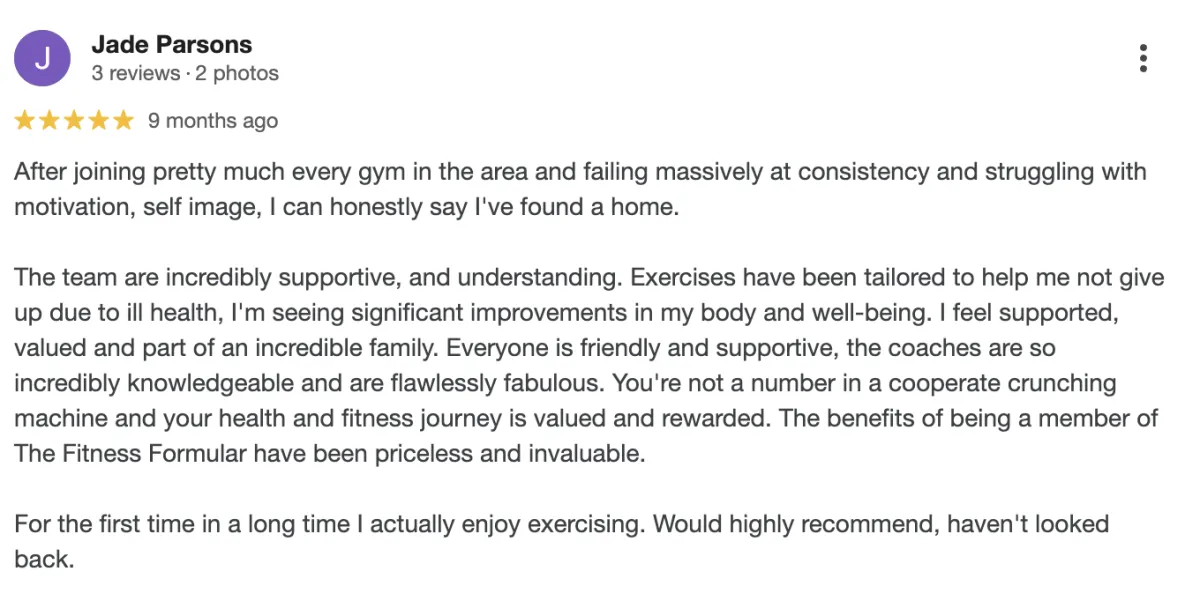The height and width of the screenshot is (601, 1200).
Task: Click the purple "J" profile avatar
Action: tap(42, 58)
